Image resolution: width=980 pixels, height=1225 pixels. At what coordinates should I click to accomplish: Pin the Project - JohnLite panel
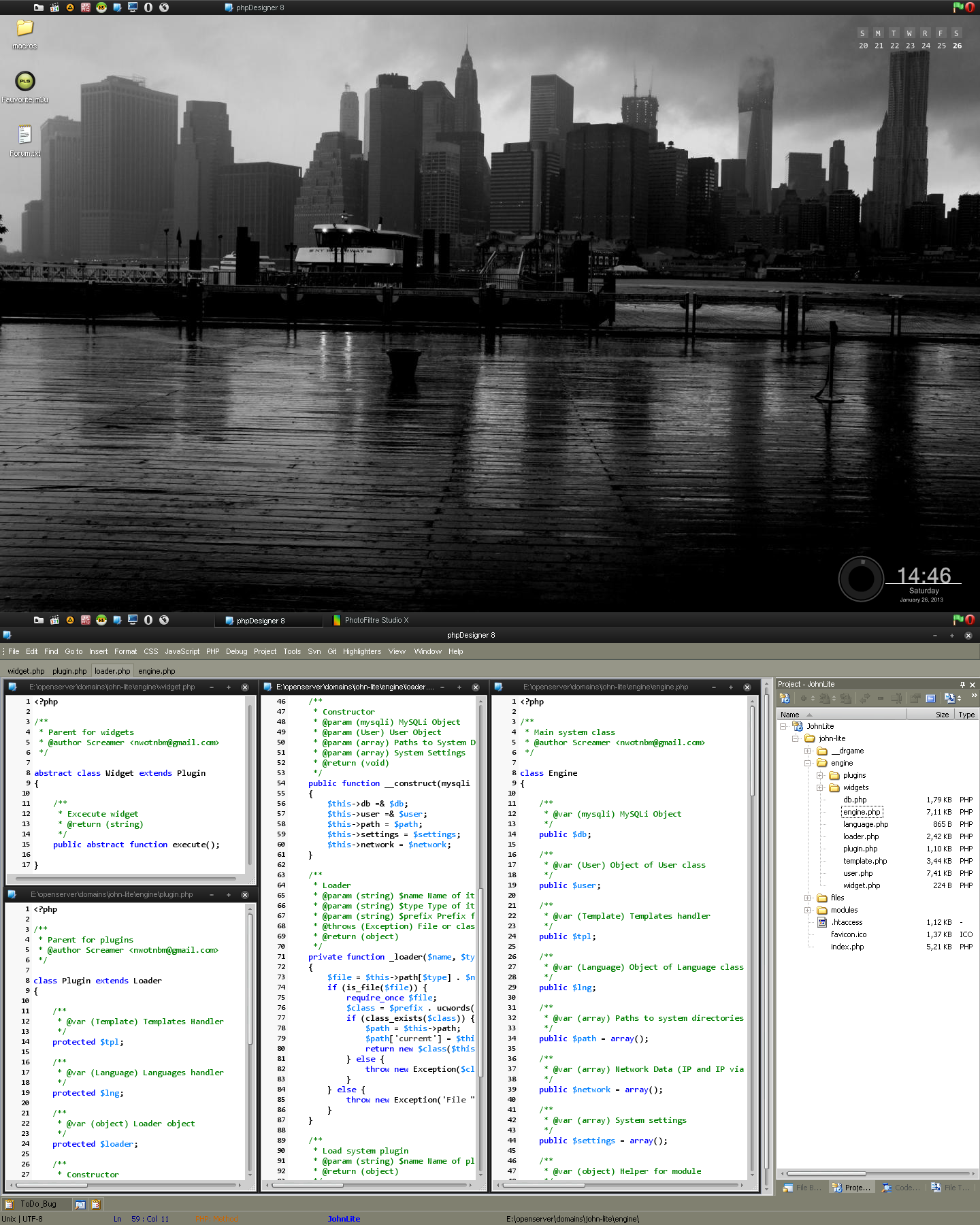point(962,685)
